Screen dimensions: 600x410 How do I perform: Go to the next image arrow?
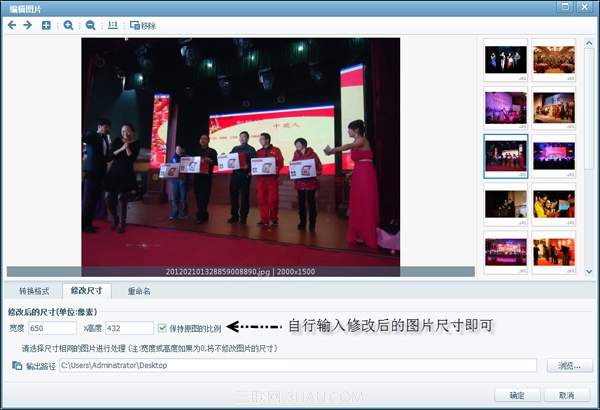tap(28, 25)
